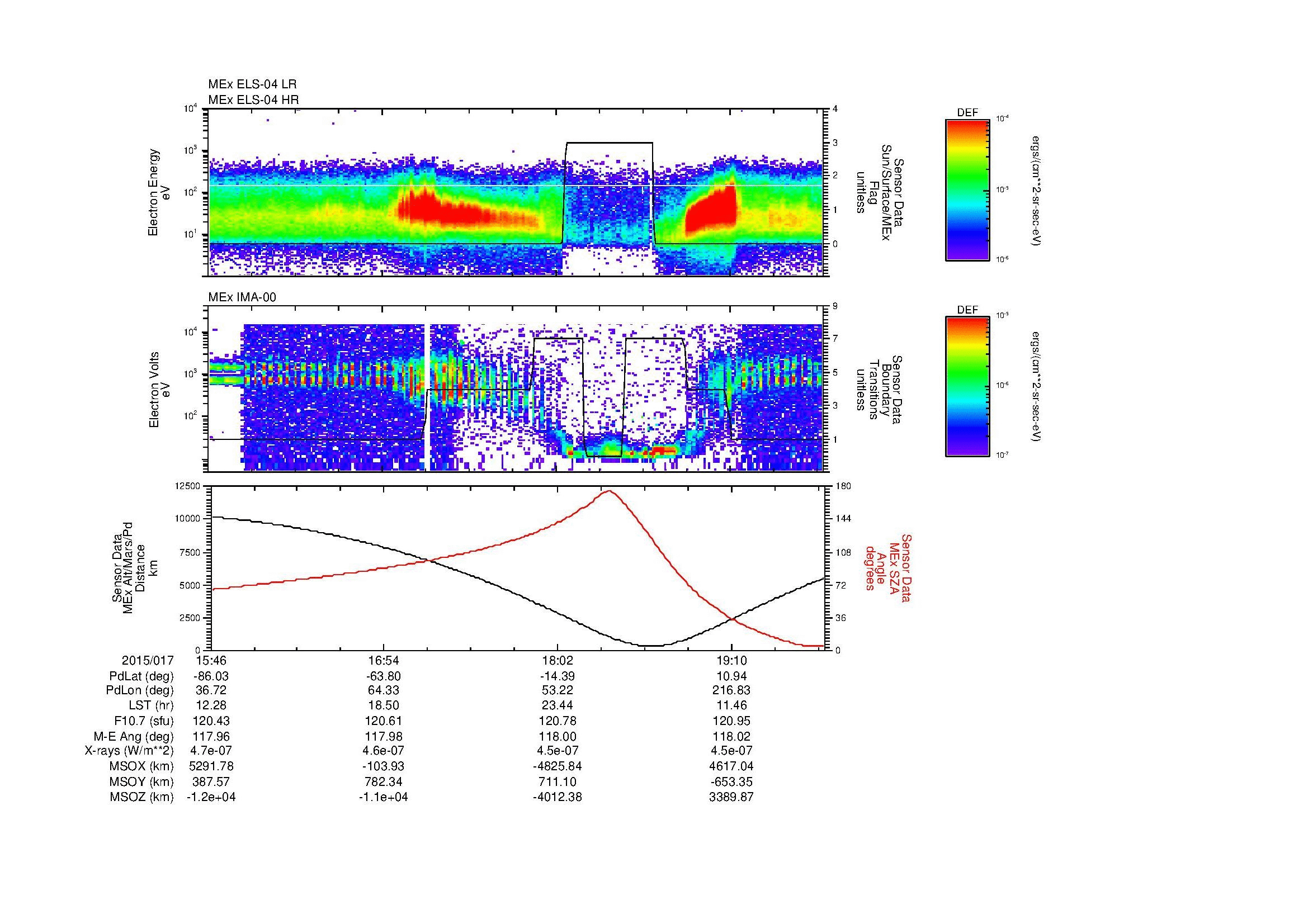
Task: Click the LST value 23.44
Action: coord(558,706)
